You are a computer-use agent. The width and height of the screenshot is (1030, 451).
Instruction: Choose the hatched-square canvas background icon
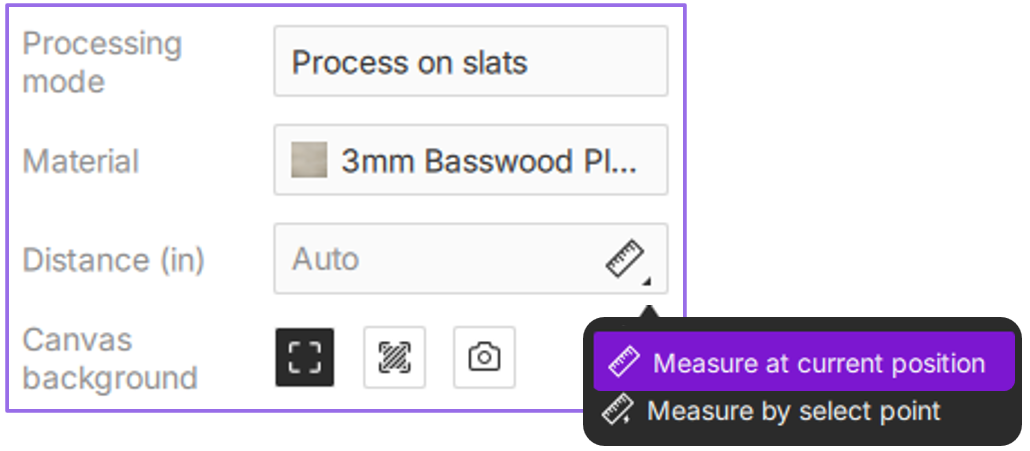point(394,357)
